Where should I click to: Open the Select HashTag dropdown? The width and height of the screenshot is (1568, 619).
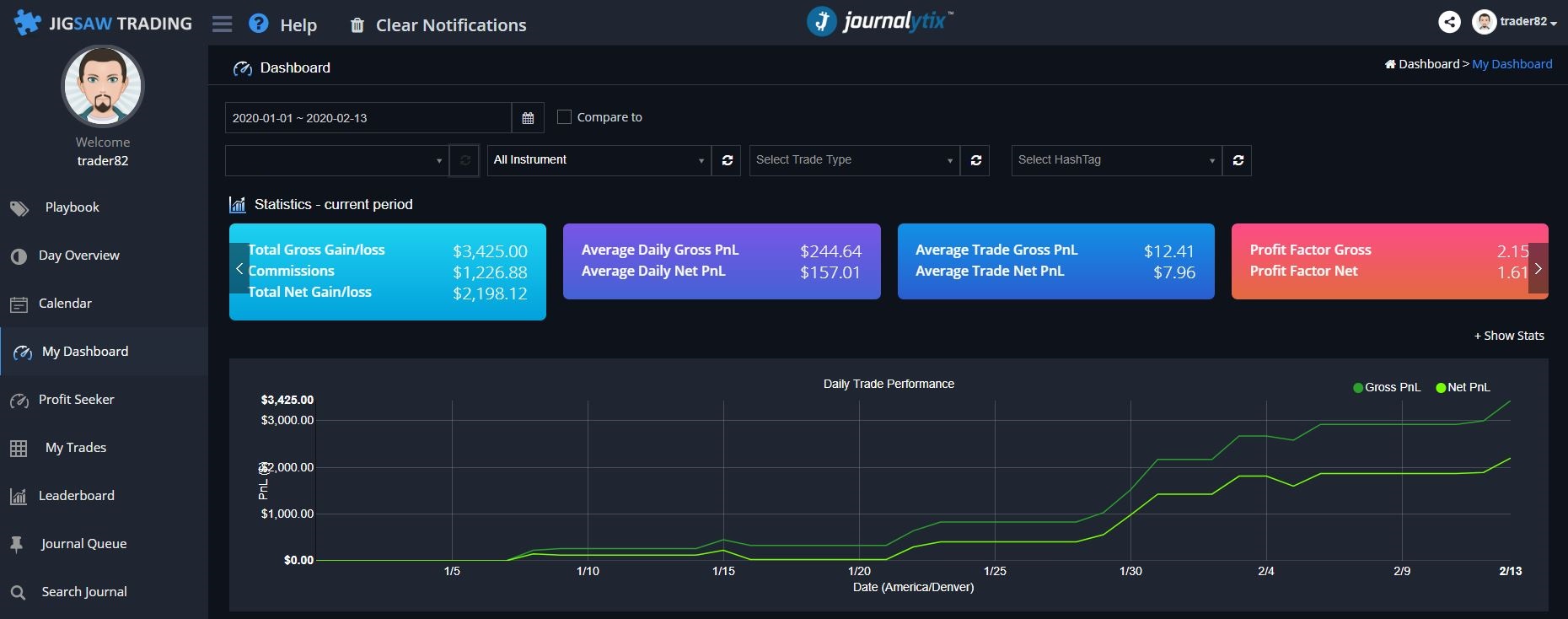[1117, 160]
